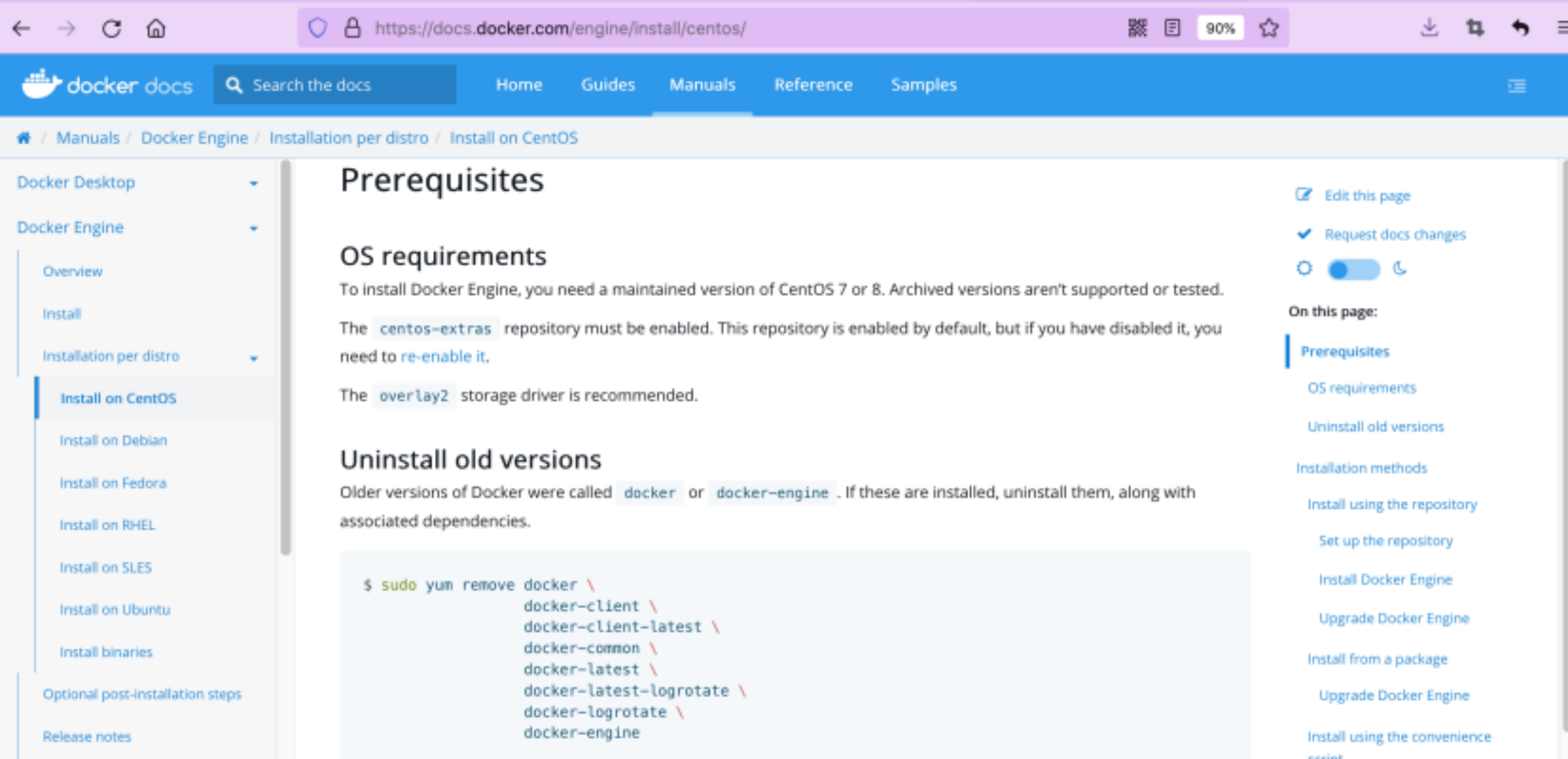This screenshot has width=1568, height=759.
Task: Open Install on Fedora sidebar item
Action: tap(113, 483)
